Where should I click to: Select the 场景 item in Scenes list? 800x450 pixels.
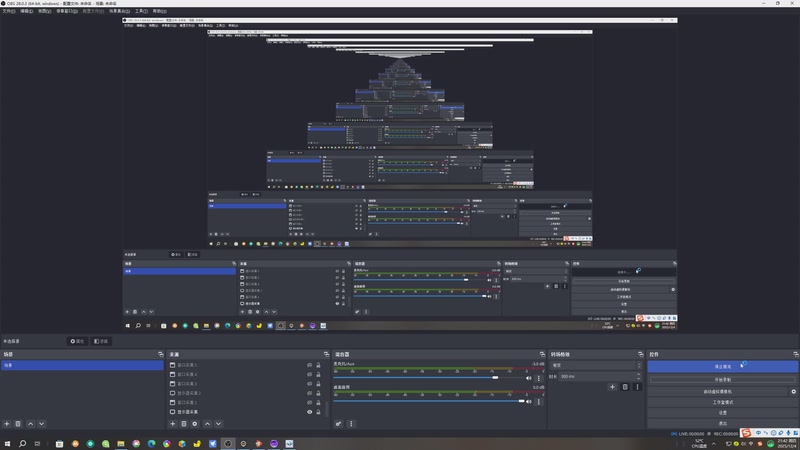tap(82, 365)
